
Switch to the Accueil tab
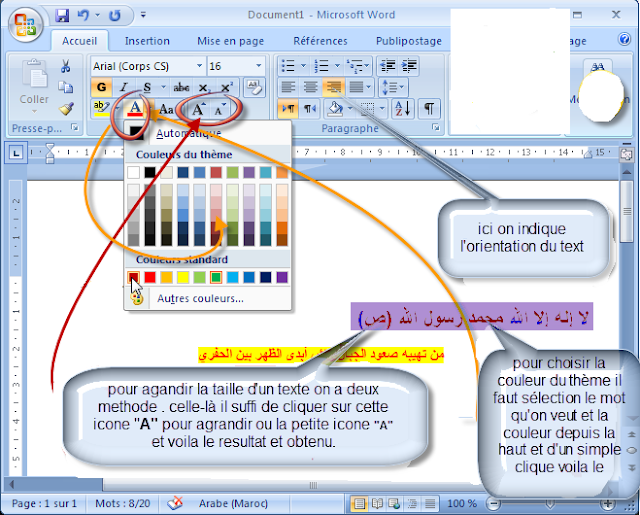coord(80,41)
